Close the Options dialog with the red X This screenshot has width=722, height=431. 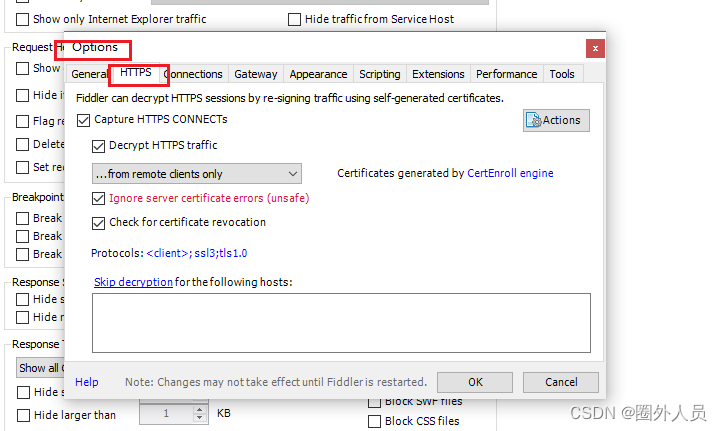click(595, 48)
